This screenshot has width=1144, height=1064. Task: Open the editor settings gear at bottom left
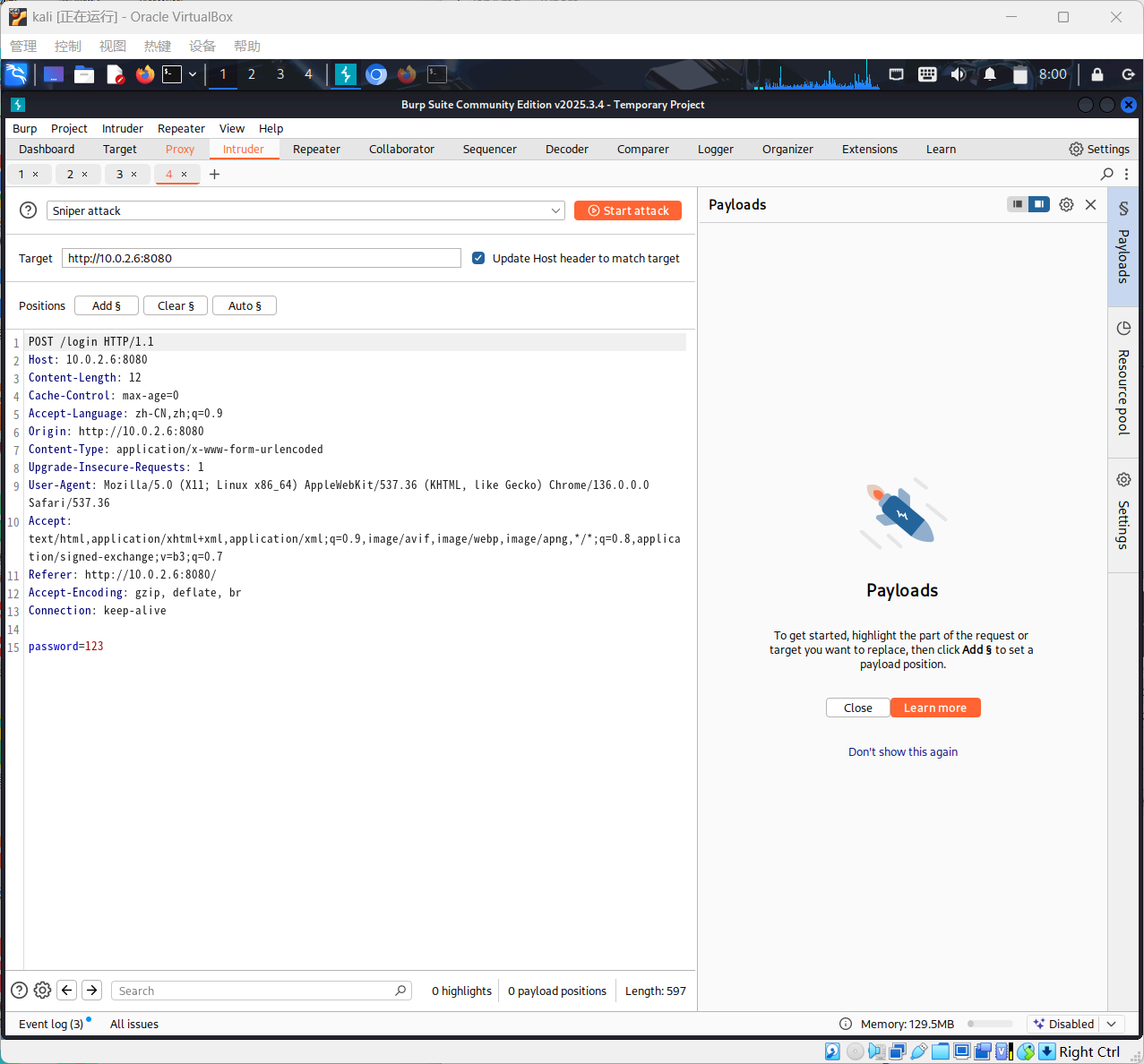pos(42,990)
